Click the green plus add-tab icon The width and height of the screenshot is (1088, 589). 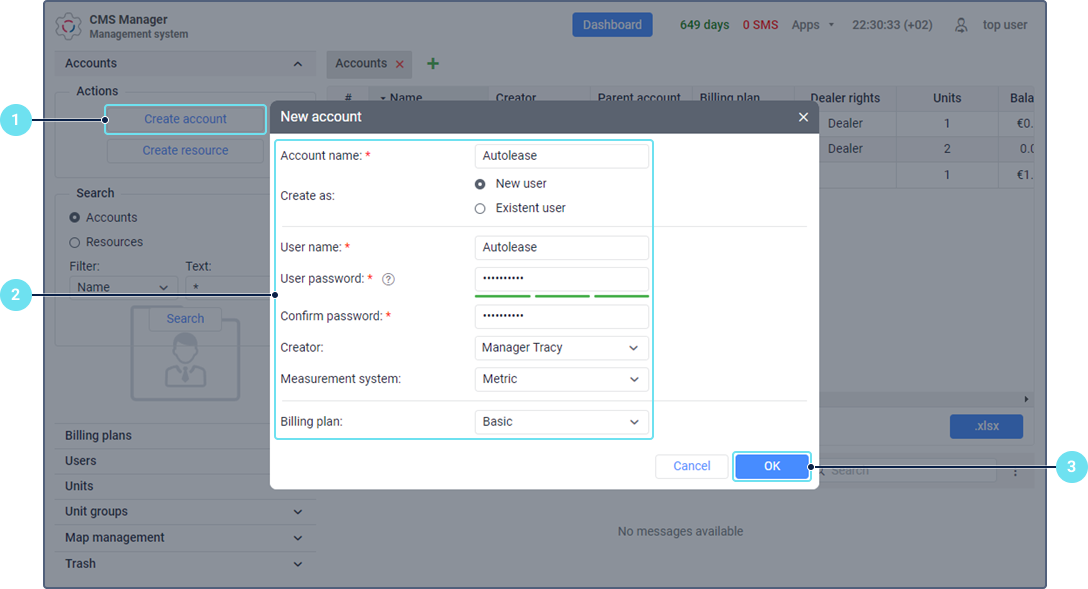point(433,64)
